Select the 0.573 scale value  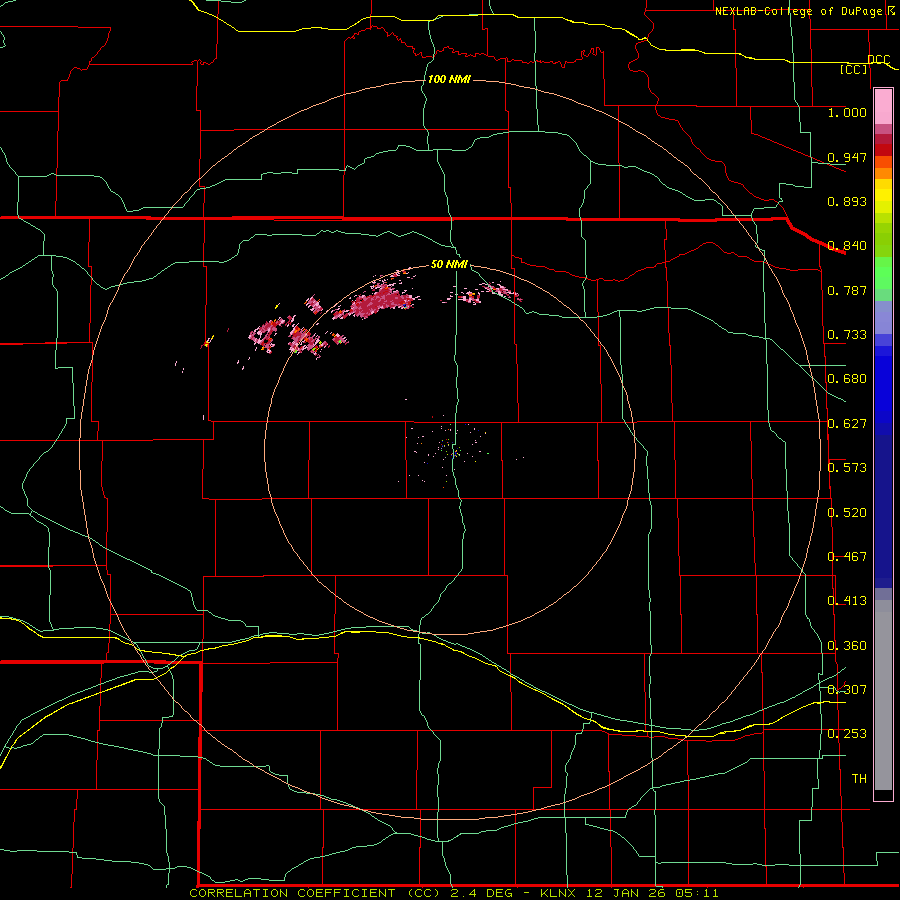[847, 468]
